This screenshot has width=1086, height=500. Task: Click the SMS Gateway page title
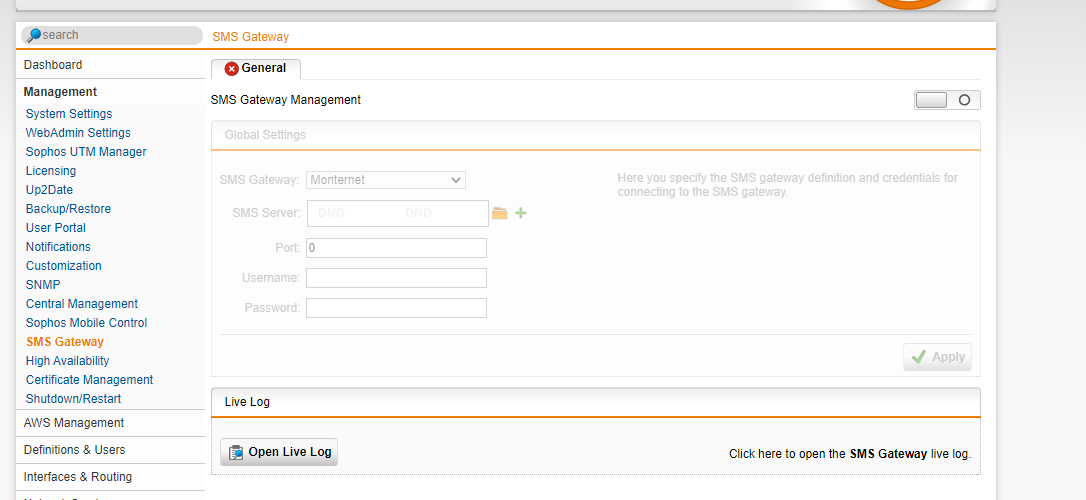pyautogui.click(x=251, y=37)
